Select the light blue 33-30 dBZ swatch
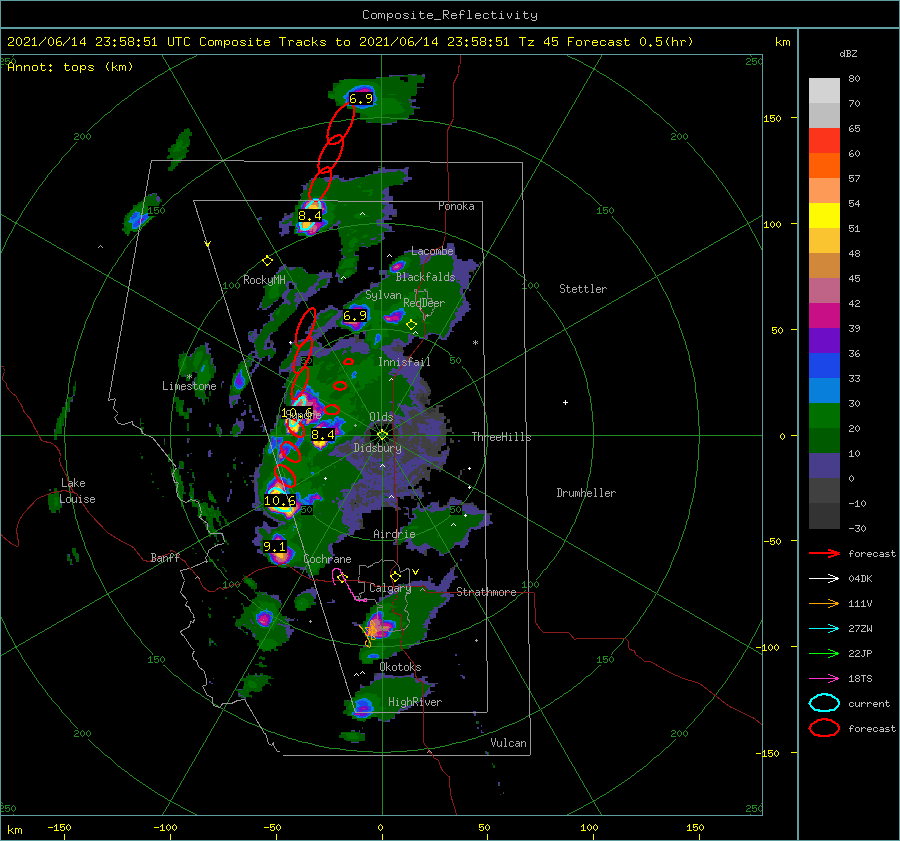This screenshot has width=900, height=841. point(824,391)
